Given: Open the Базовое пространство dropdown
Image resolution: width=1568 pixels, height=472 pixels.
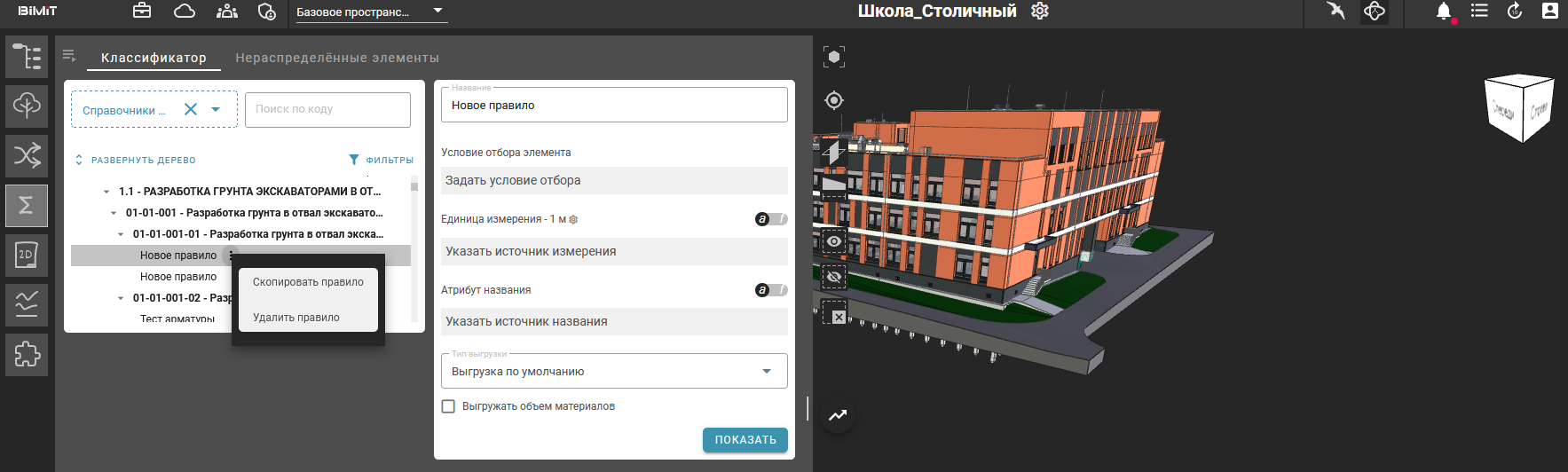Looking at the screenshot, I should tap(370, 12).
